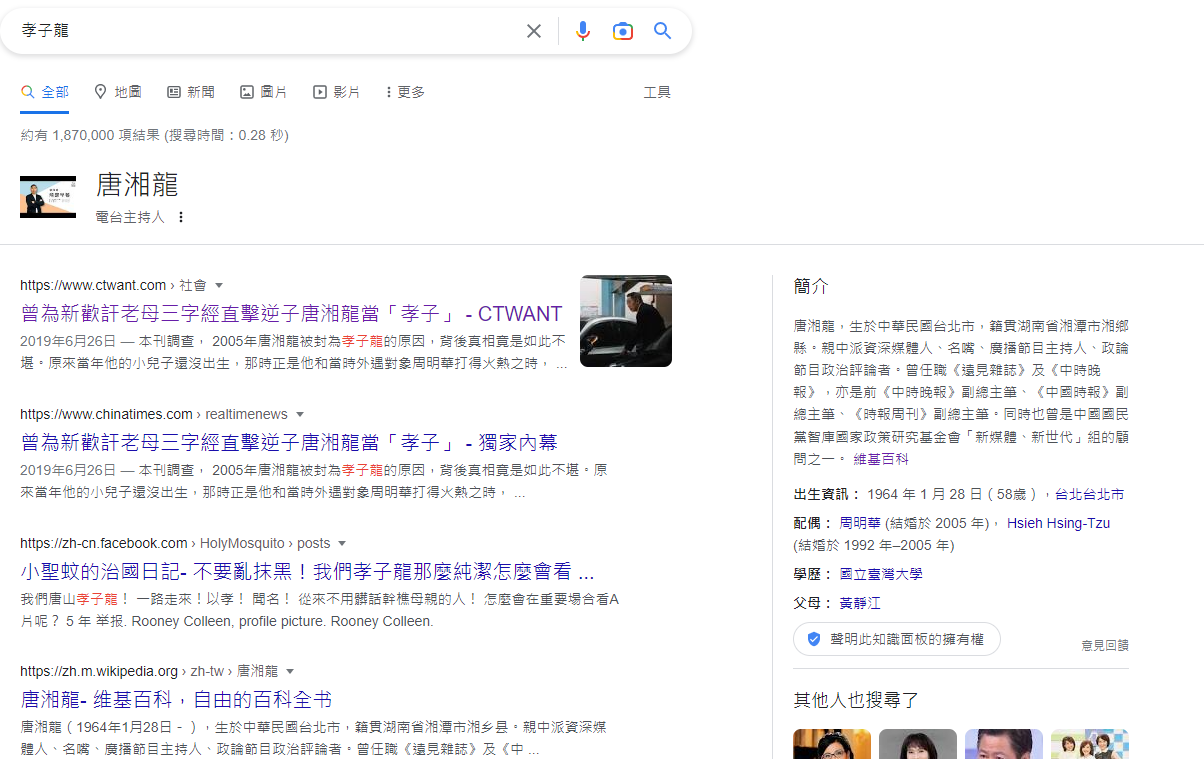Image resolution: width=1204 pixels, height=759 pixels.
Task: Click the shield icon for claiming the knowledge panel
Action: point(814,639)
